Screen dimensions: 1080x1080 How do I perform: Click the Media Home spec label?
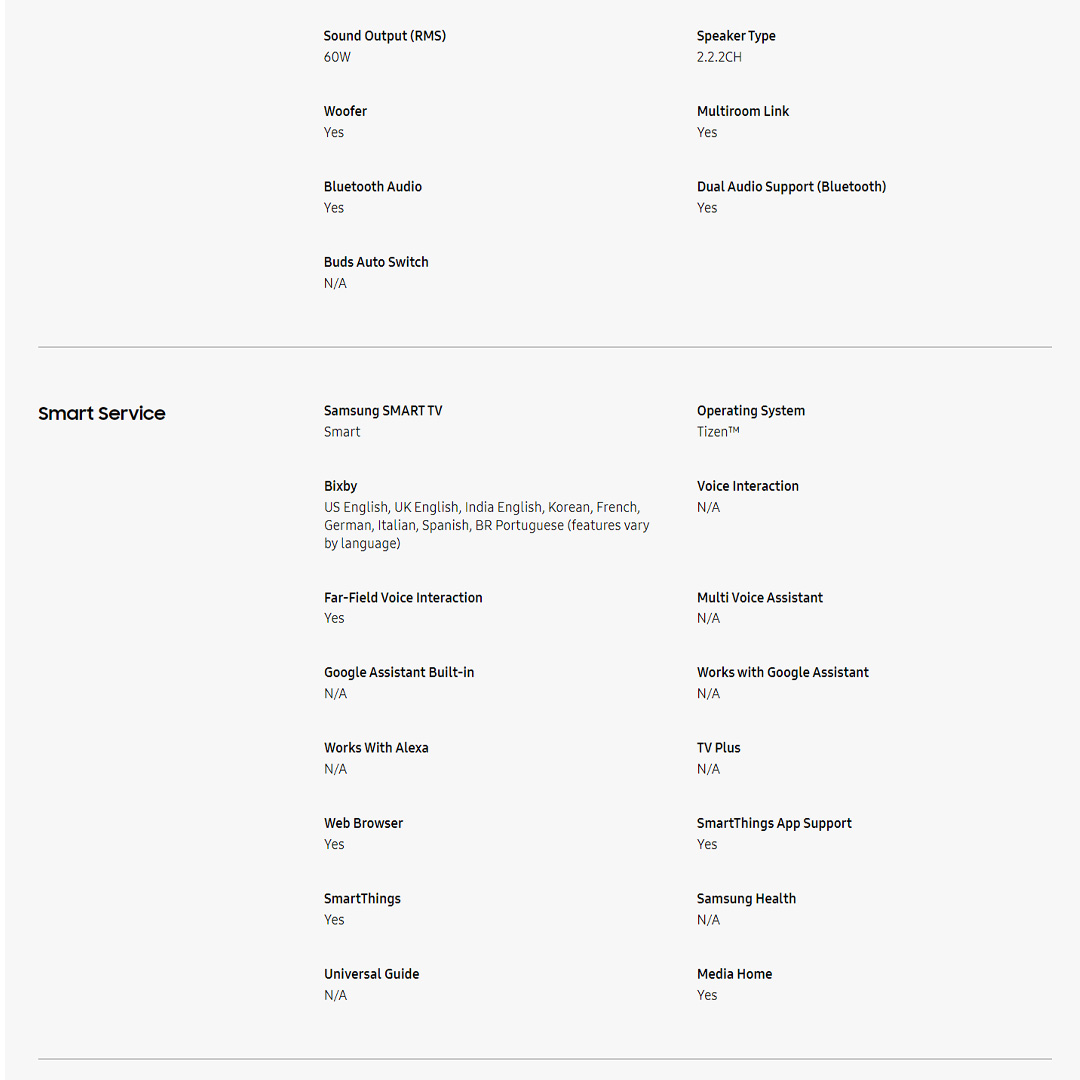click(734, 974)
